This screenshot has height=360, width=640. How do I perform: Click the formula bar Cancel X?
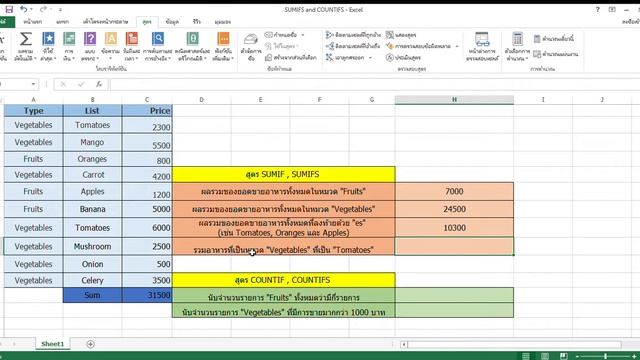tap(63, 84)
